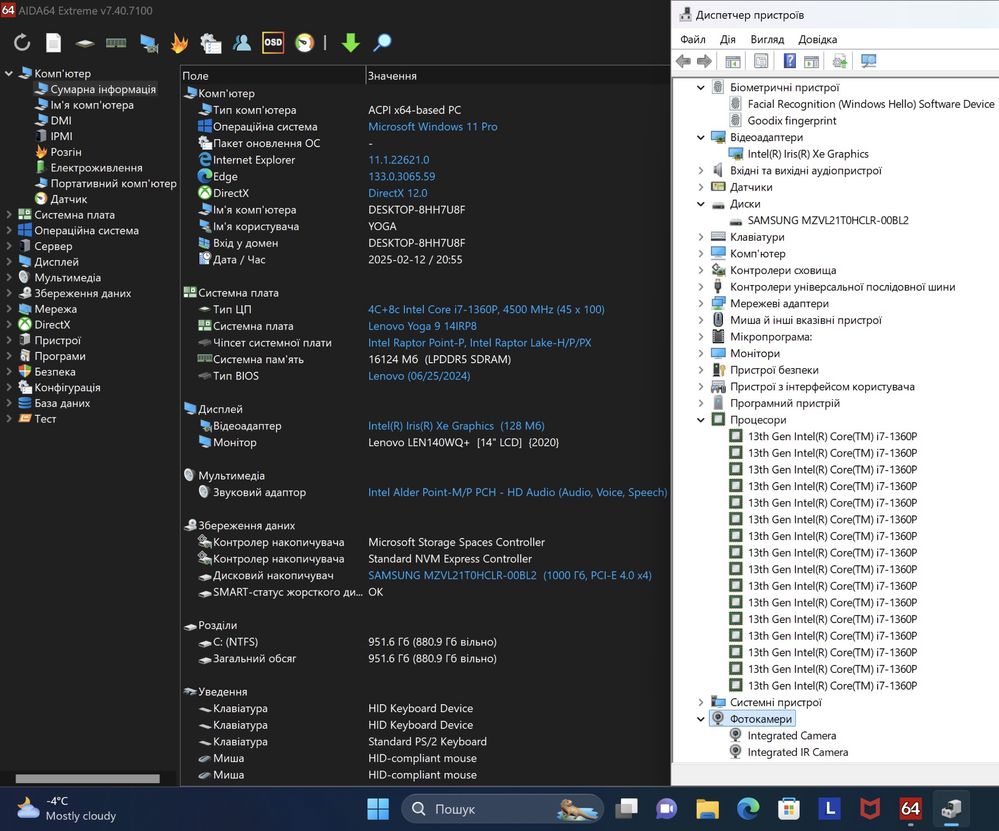
Task: Click the AIDA64 horizontal scrollbar at bottom left
Action: 87,778
